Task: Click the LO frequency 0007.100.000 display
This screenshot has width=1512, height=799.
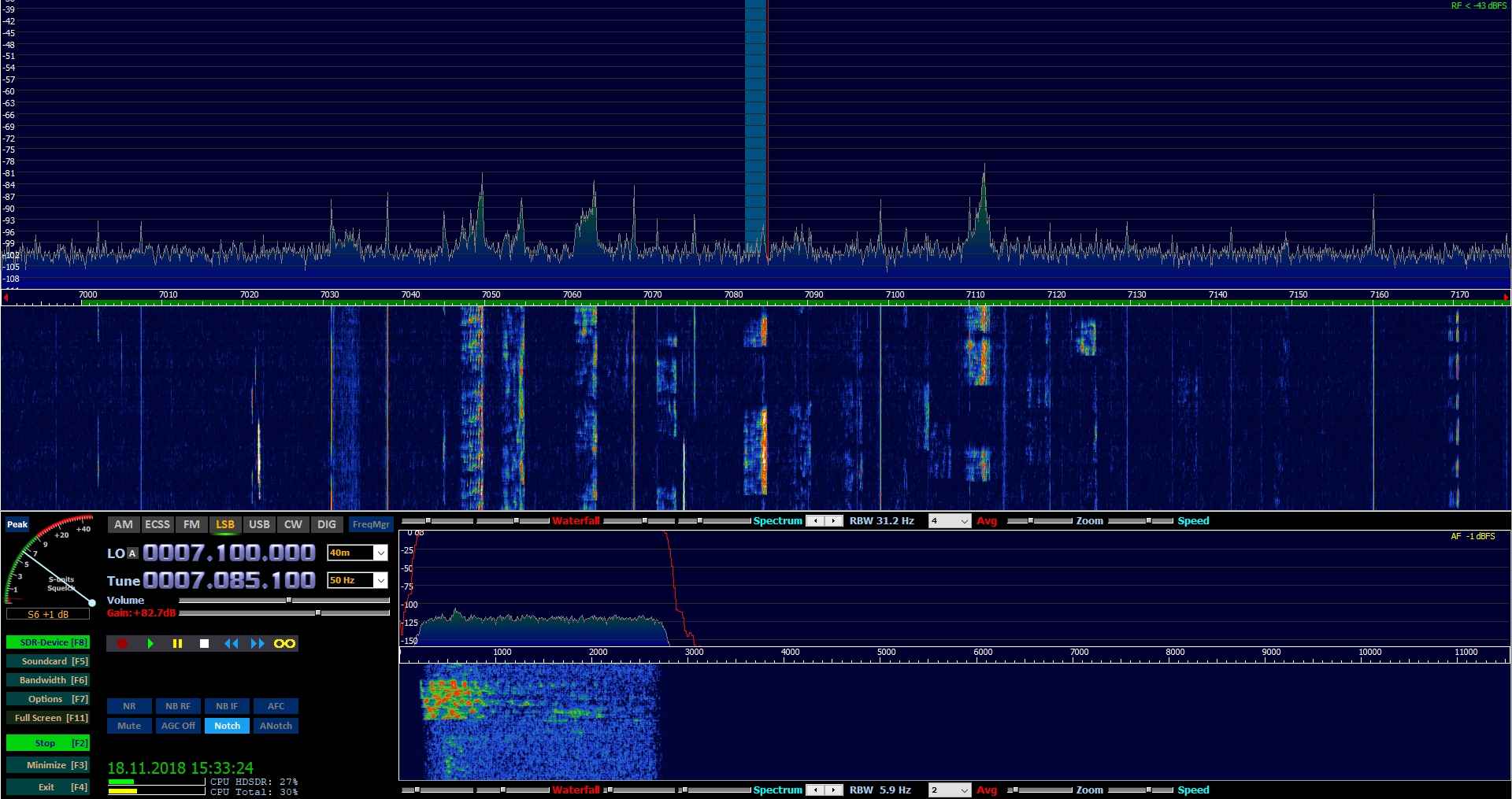Action: [229, 553]
